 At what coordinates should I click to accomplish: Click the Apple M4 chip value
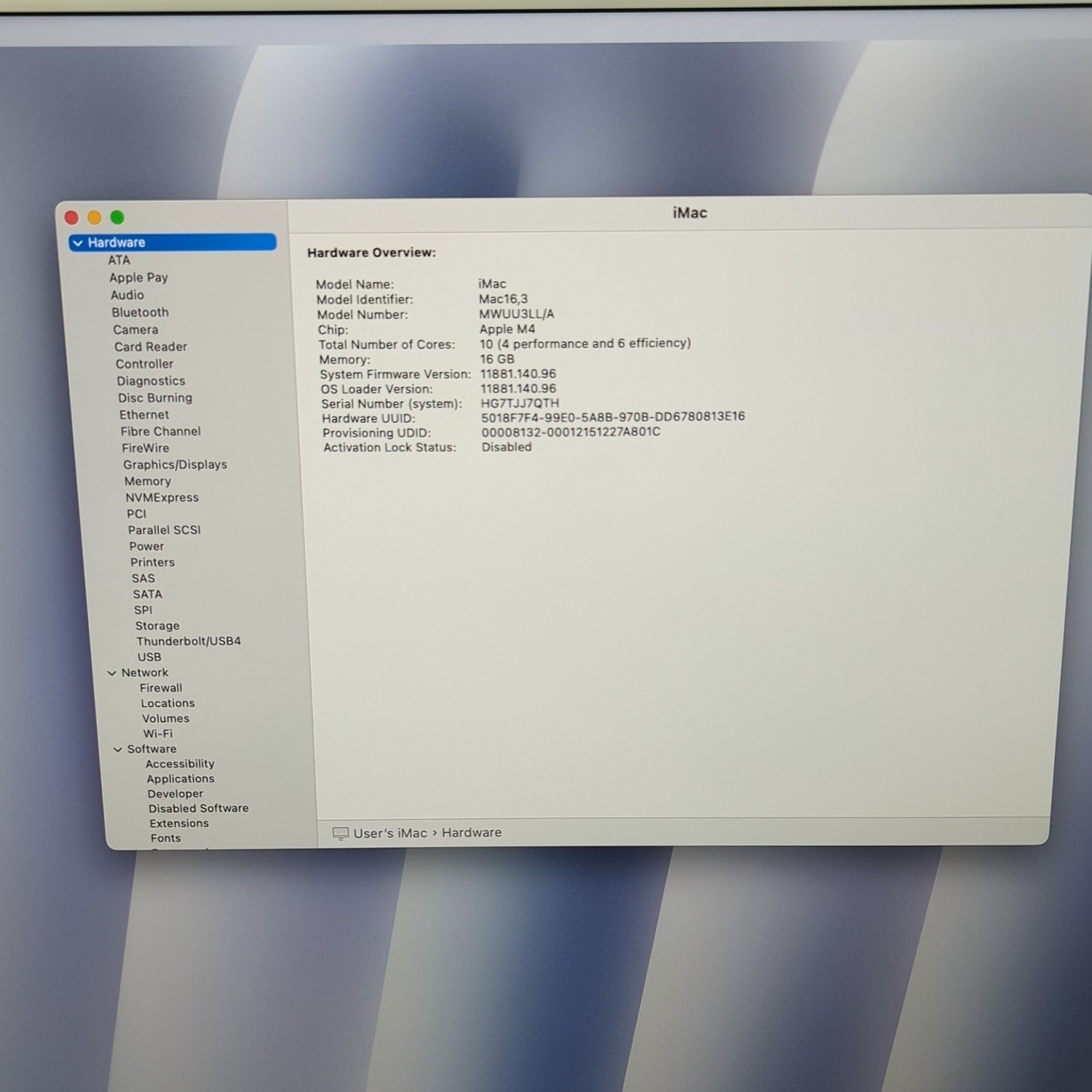click(x=507, y=329)
